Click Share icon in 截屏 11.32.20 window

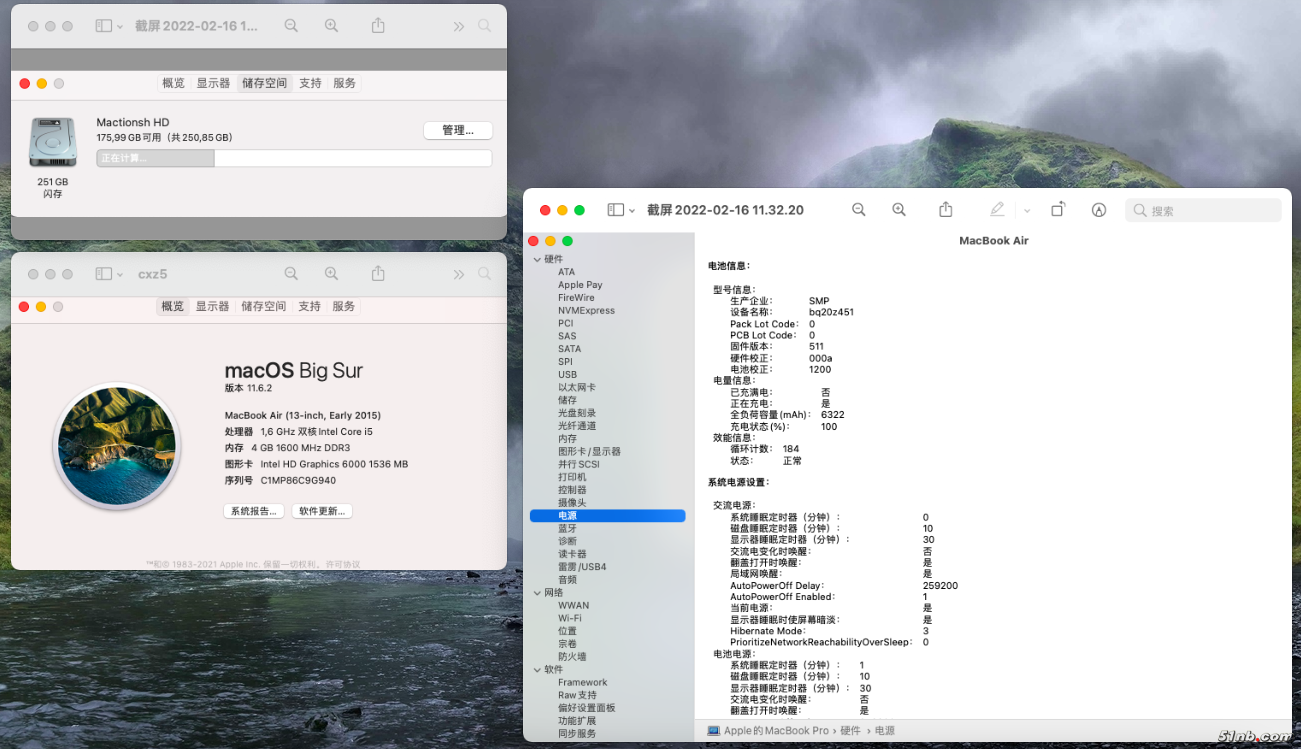point(945,210)
